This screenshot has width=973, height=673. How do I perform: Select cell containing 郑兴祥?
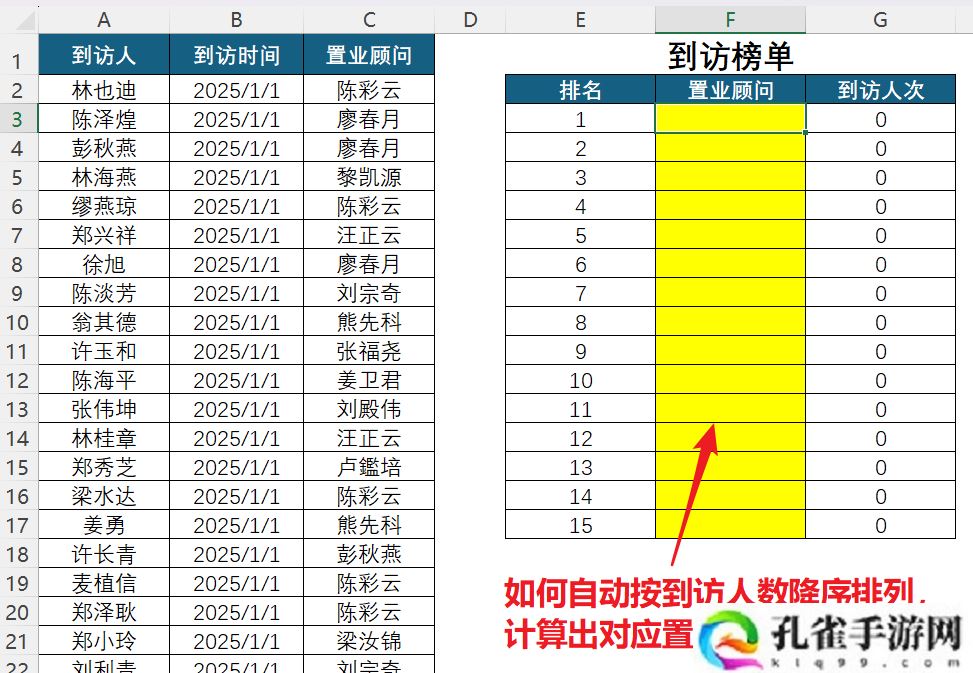(104, 234)
